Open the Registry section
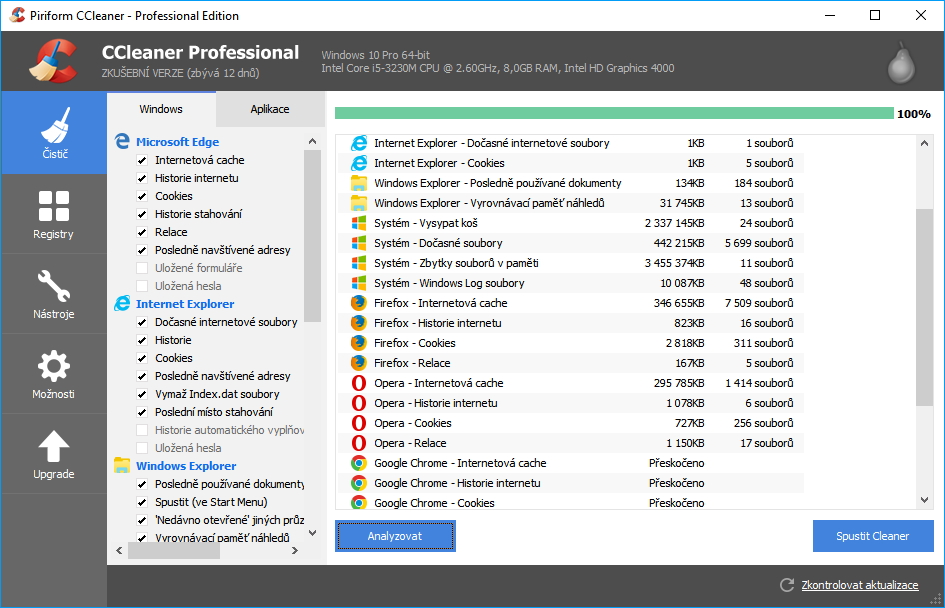 [x=54, y=214]
